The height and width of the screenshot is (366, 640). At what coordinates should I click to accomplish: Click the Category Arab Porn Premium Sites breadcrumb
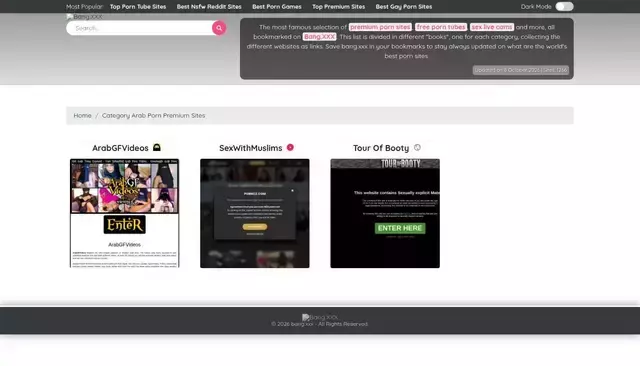(153, 115)
